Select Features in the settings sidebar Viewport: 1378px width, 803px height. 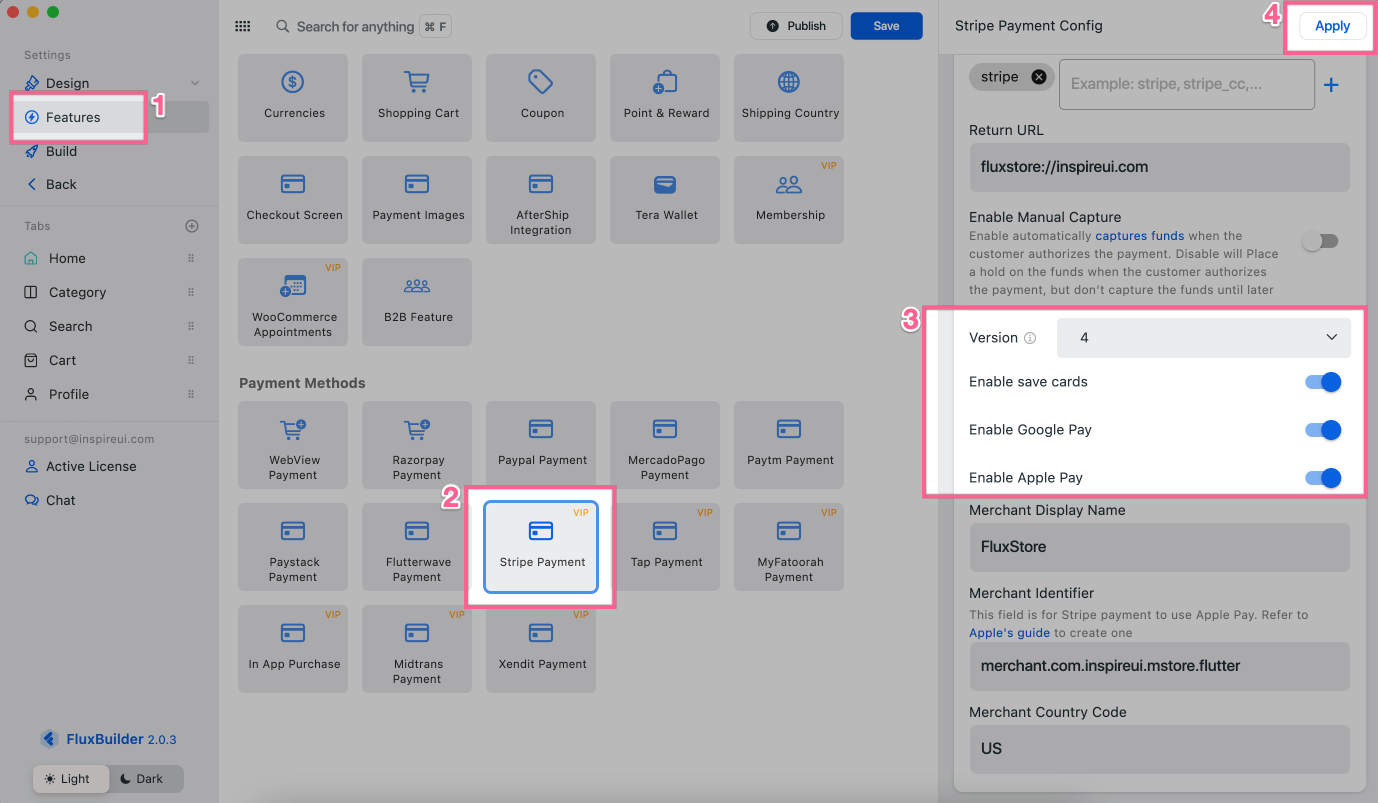click(x=73, y=117)
